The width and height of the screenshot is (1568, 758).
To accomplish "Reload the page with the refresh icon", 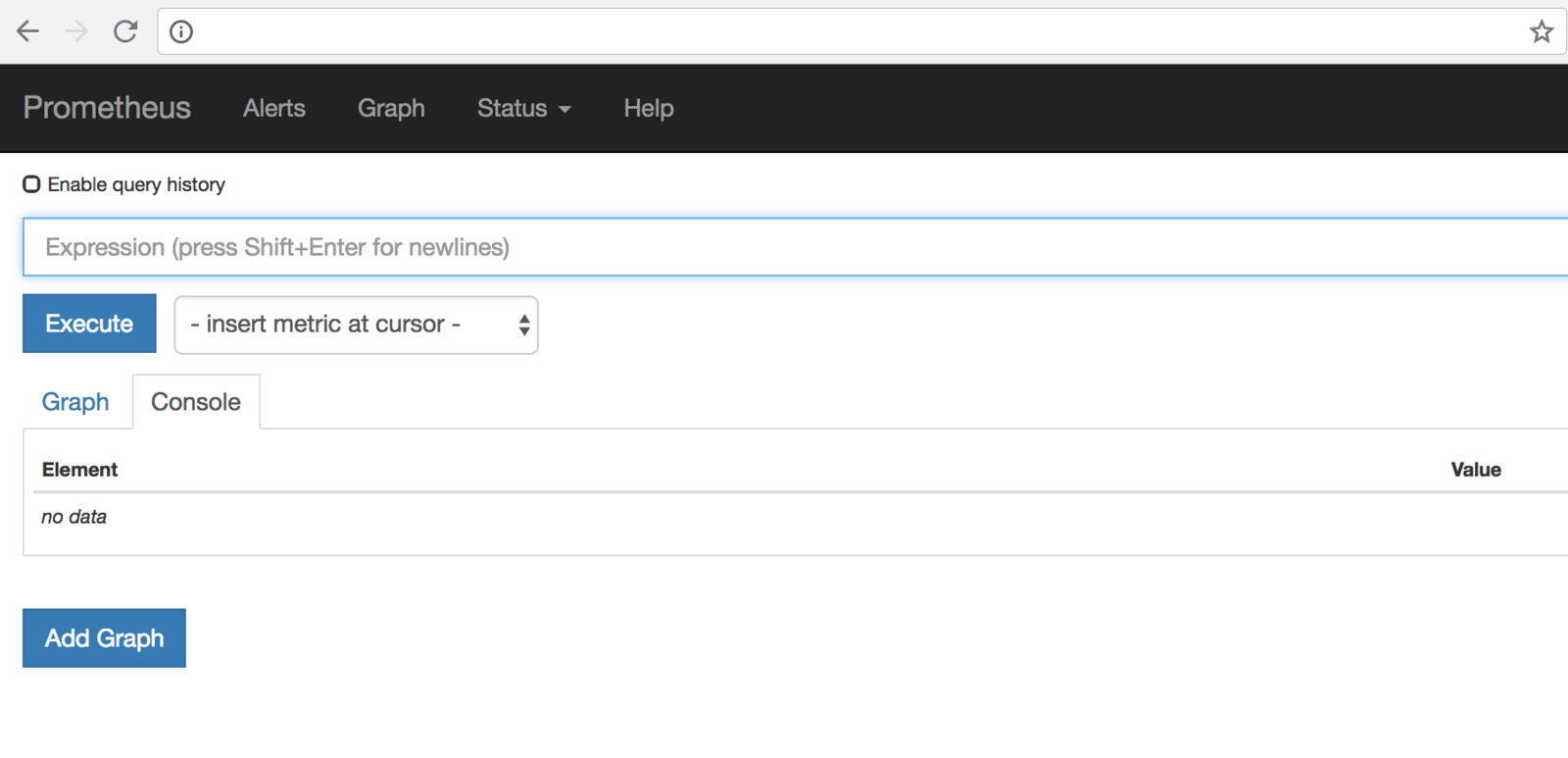I will pyautogui.click(x=125, y=31).
